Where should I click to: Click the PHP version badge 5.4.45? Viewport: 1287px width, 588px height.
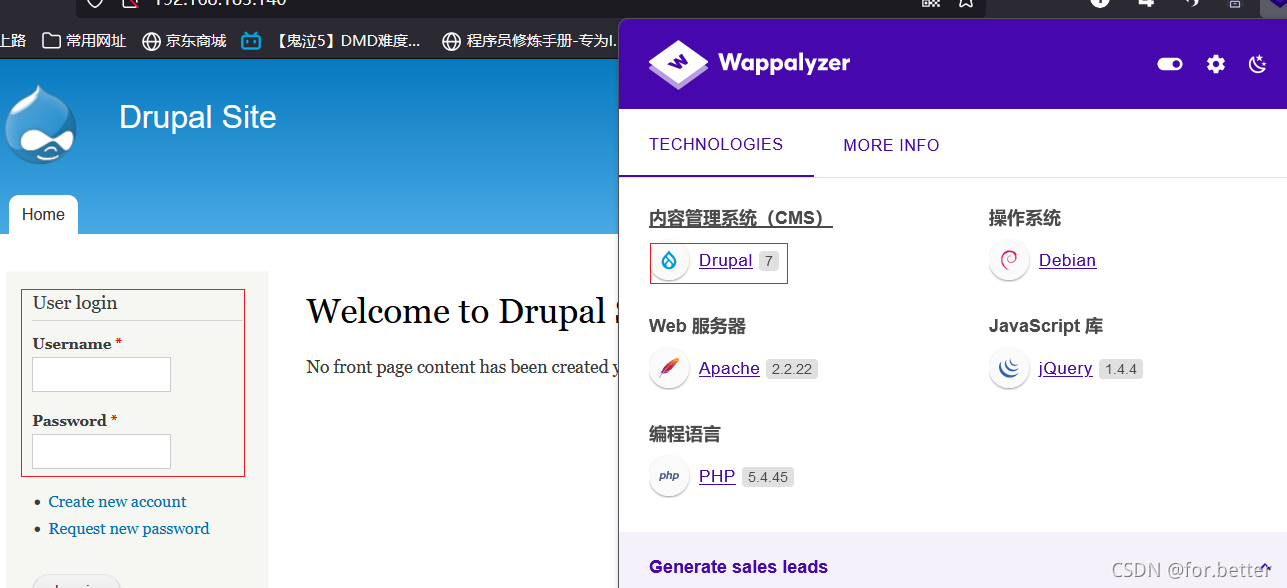point(768,477)
